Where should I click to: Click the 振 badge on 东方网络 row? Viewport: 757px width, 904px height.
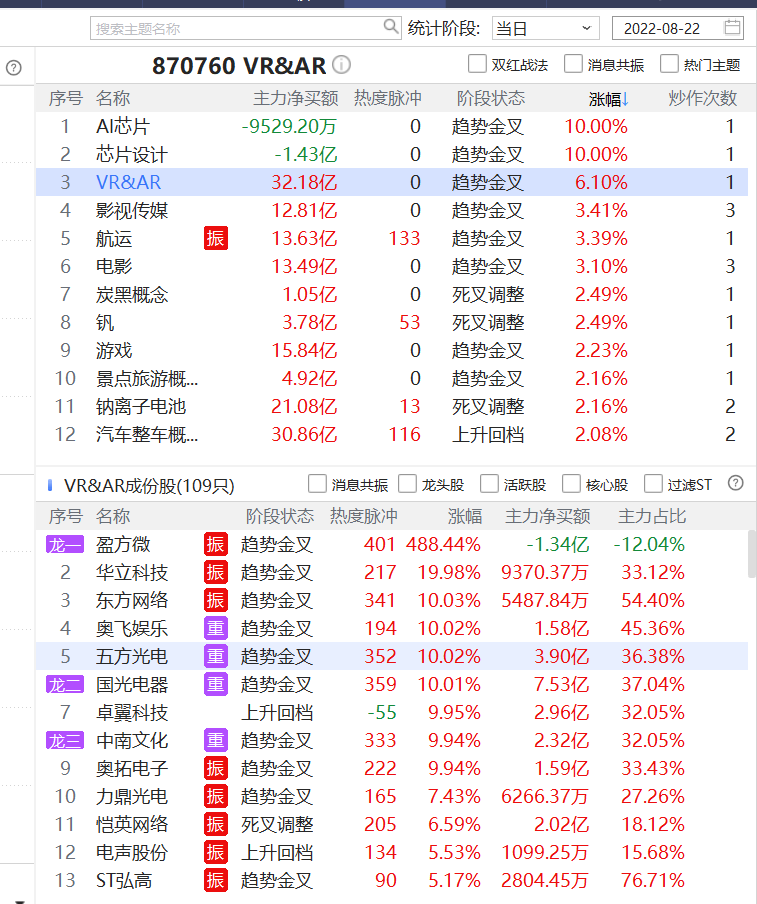(216, 600)
